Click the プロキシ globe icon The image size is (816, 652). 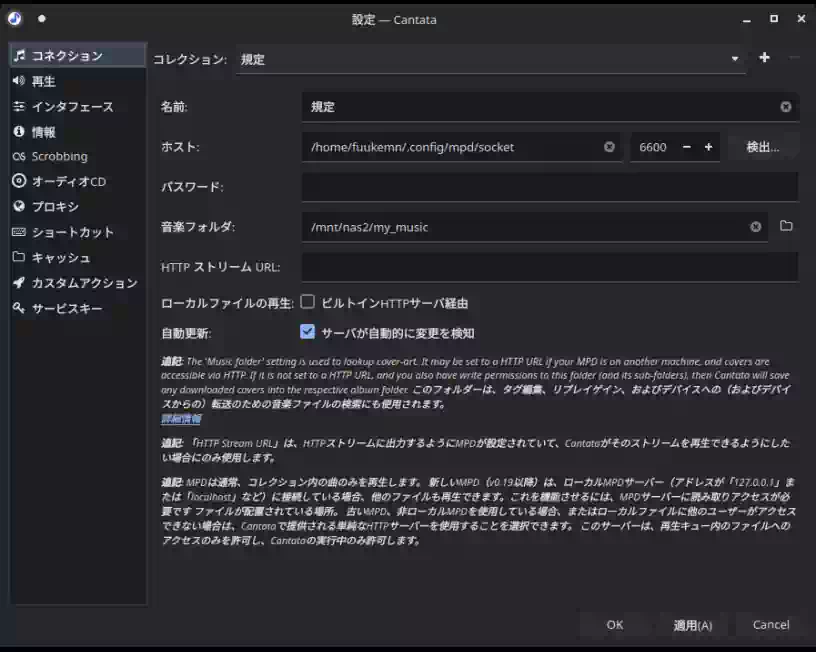(19, 206)
